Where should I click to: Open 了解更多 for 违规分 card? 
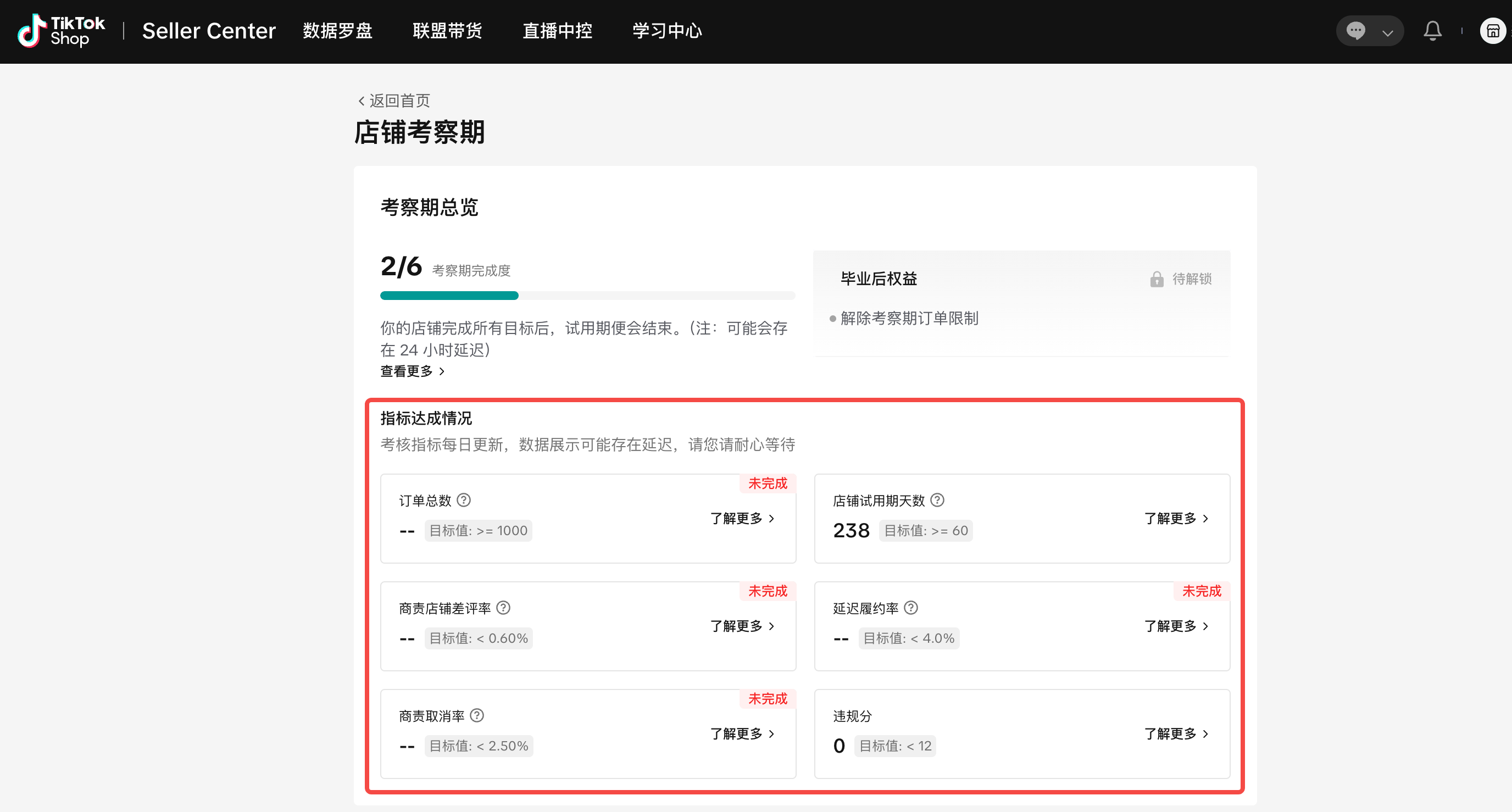(x=1176, y=733)
